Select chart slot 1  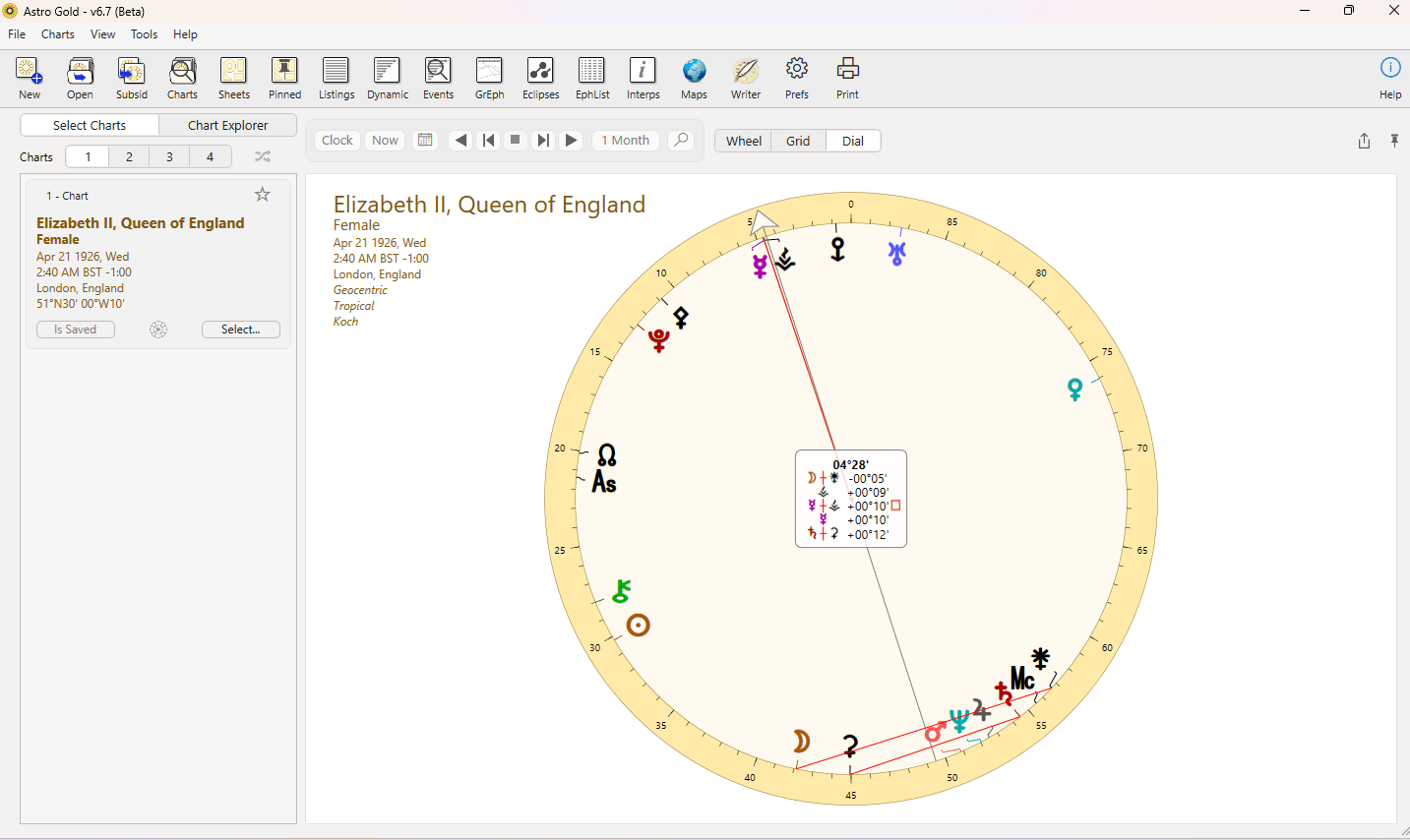point(88,156)
